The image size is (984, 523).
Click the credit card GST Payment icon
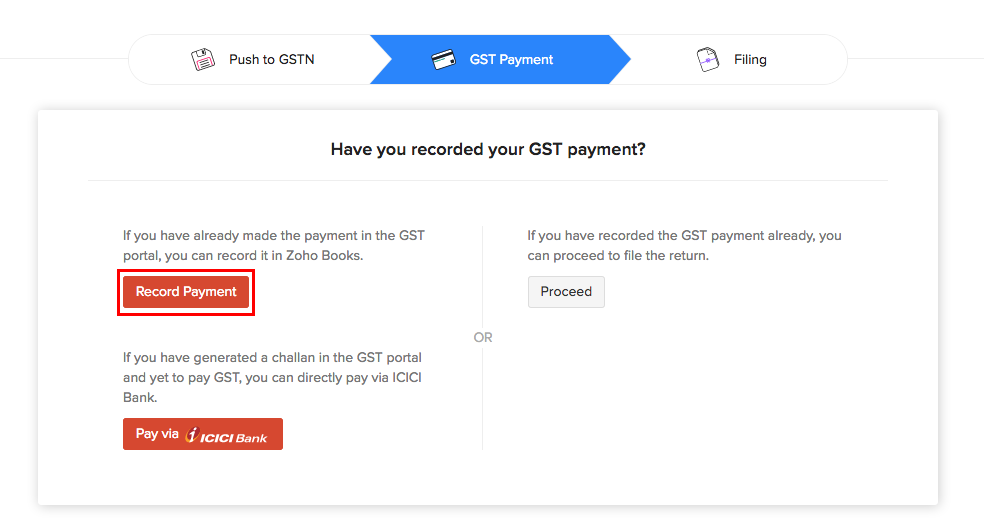pyautogui.click(x=443, y=59)
